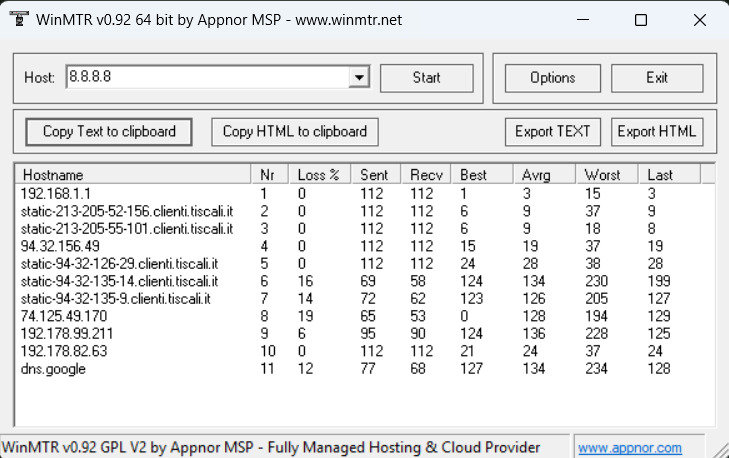Click the Worst column header

coord(607,175)
